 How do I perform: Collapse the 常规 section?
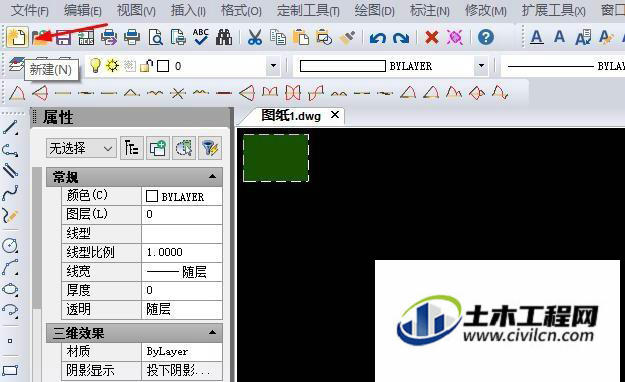coord(212,176)
